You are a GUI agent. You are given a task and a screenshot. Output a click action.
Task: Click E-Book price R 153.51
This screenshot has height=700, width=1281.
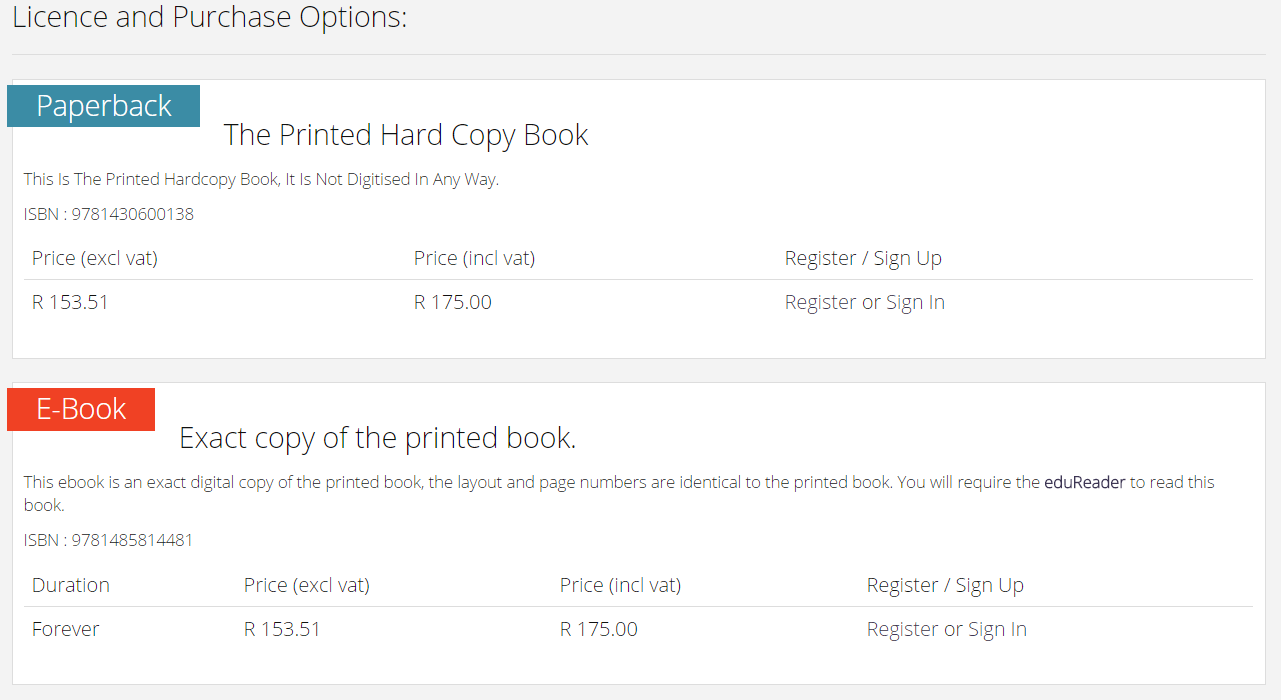pos(282,629)
